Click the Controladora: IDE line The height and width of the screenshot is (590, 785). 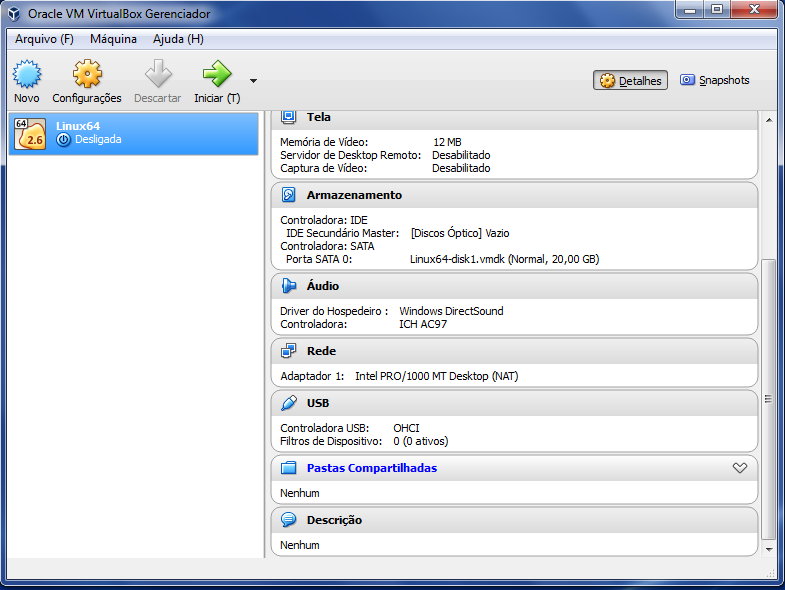(x=323, y=220)
